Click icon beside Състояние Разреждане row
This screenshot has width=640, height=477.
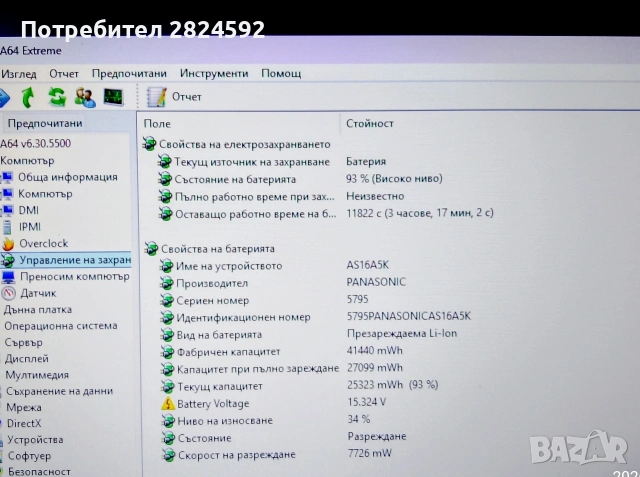pyautogui.click(x=169, y=438)
